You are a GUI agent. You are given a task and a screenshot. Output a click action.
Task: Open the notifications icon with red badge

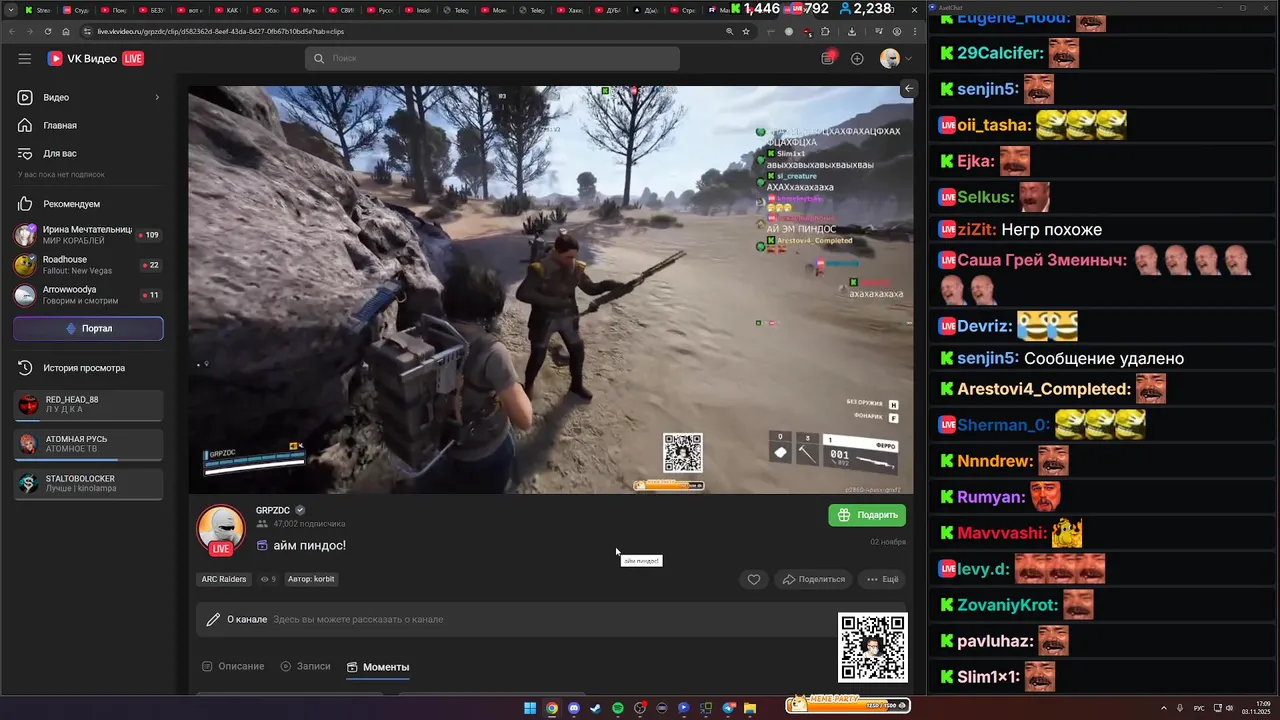point(828,58)
